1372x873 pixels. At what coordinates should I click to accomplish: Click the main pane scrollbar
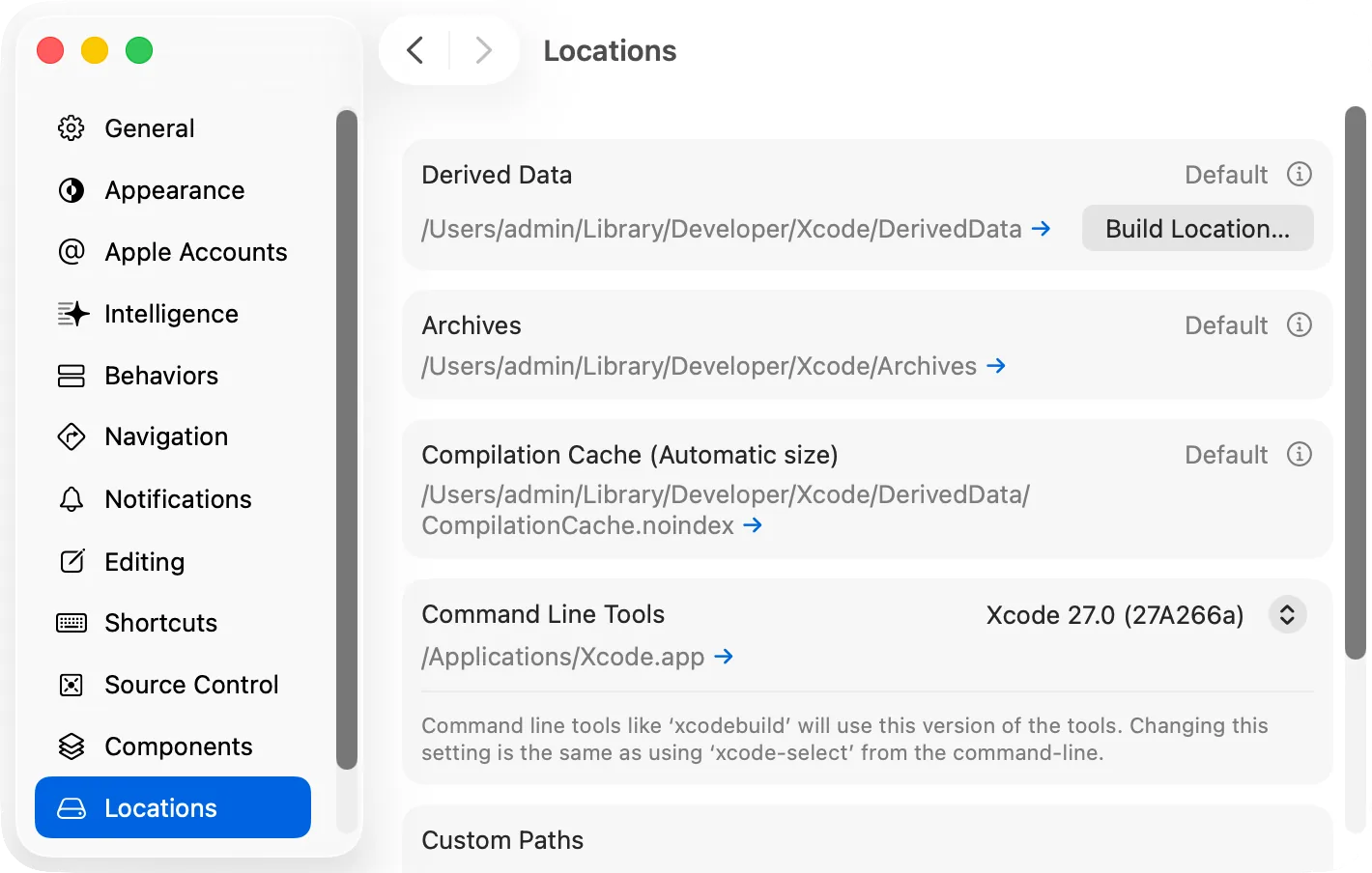(1356, 382)
